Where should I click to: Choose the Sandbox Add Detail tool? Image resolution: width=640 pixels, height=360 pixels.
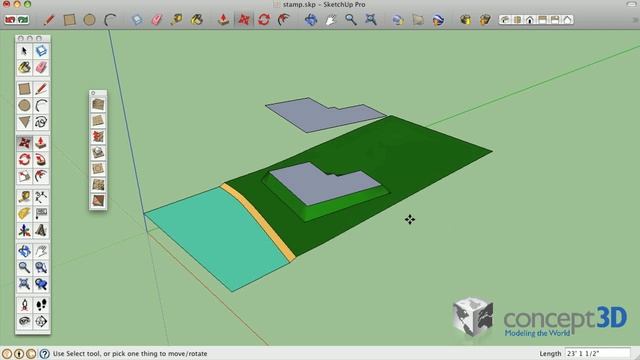click(x=98, y=184)
